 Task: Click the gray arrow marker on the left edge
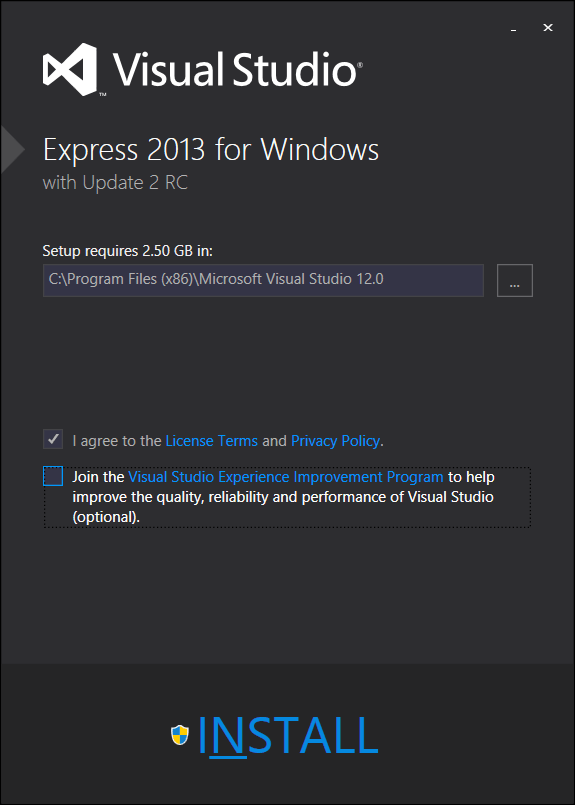pos(12,148)
